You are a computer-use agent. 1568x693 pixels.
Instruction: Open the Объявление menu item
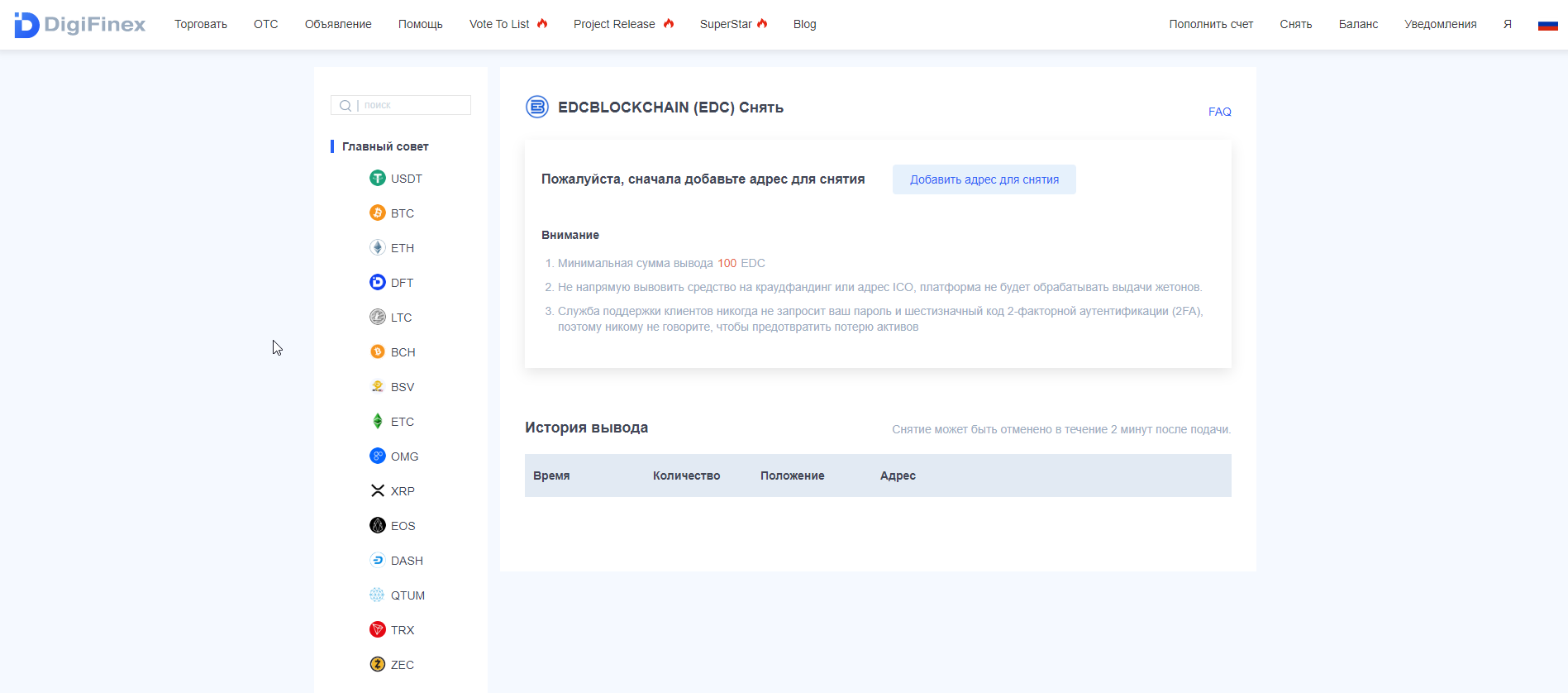click(x=338, y=24)
